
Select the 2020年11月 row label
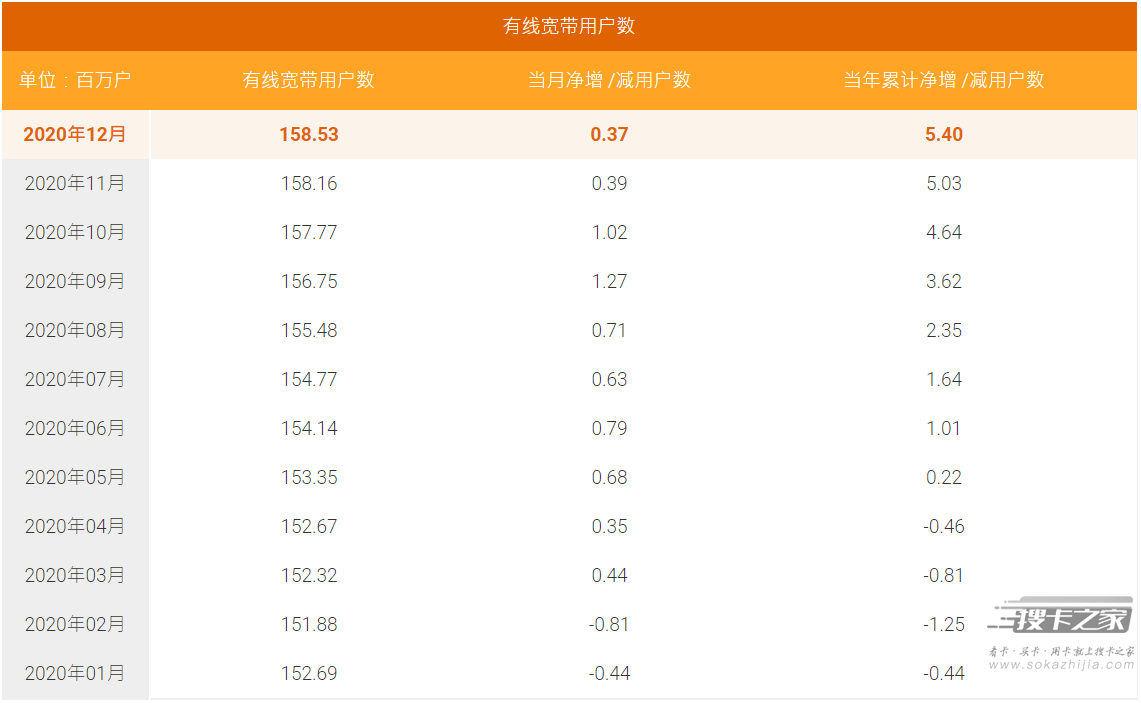tap(75, 183)
